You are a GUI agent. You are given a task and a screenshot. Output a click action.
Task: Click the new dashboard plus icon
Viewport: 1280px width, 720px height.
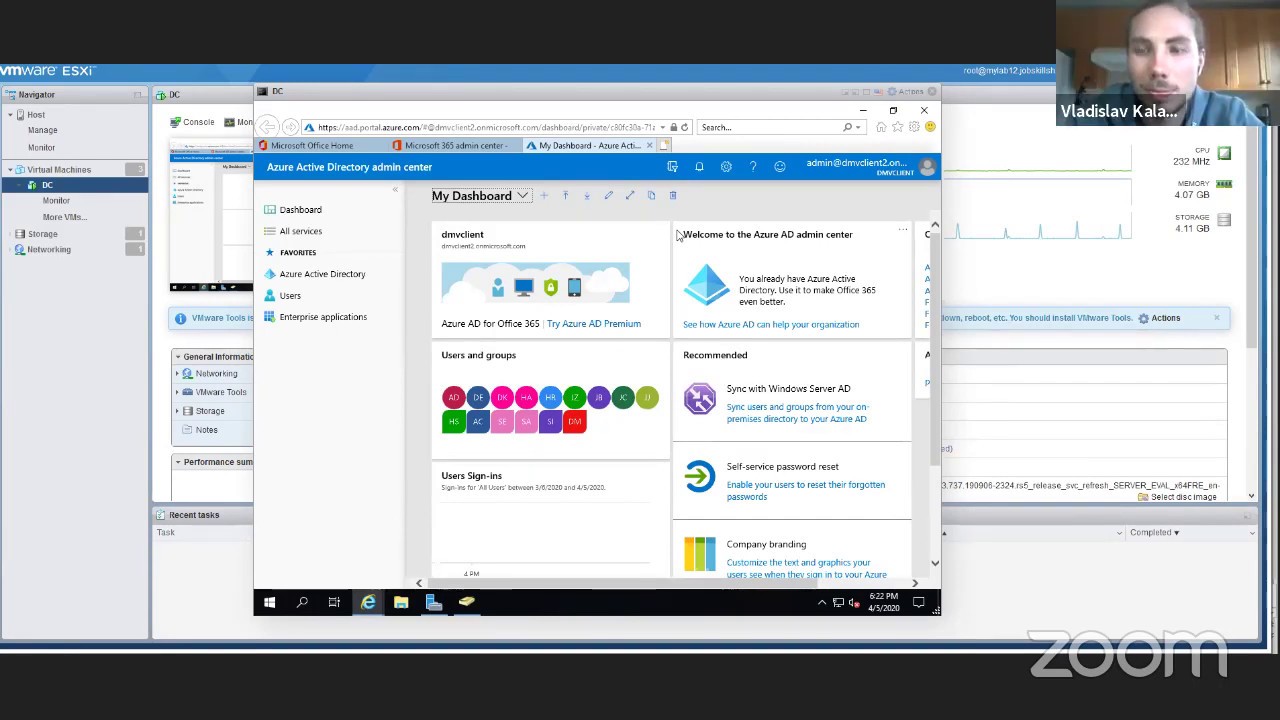tap(544, 195)
